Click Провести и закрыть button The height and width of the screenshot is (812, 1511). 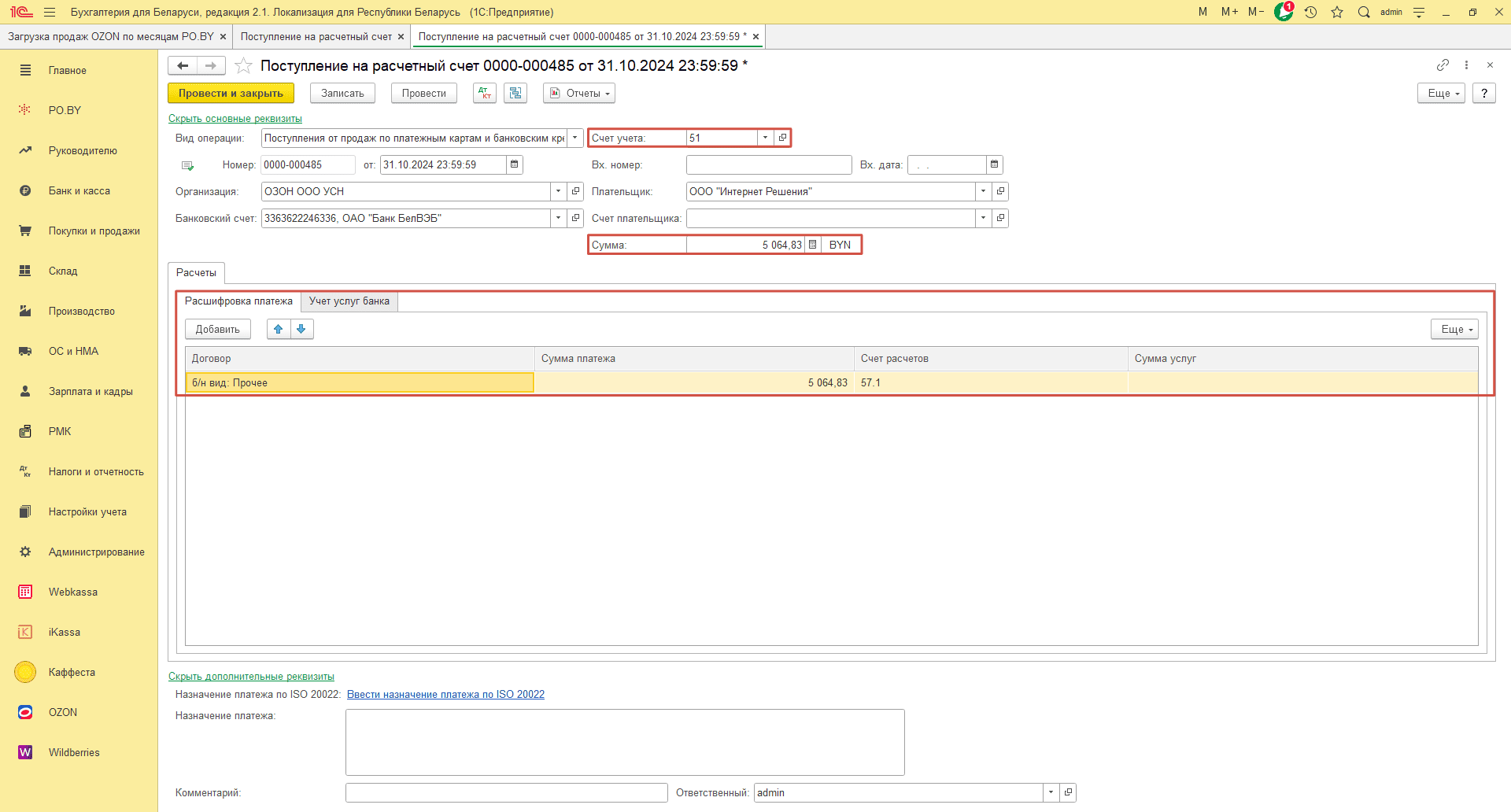pyautogui.click(x=231, y=93)
